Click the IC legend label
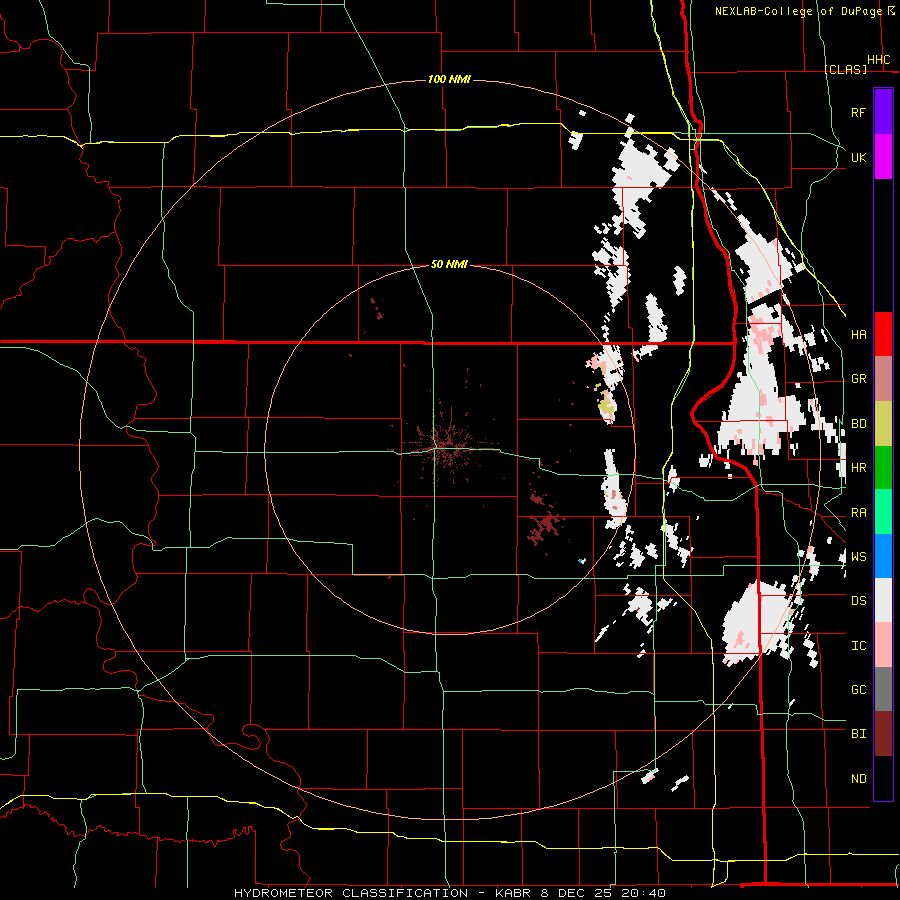 click(x=858, y=646)
